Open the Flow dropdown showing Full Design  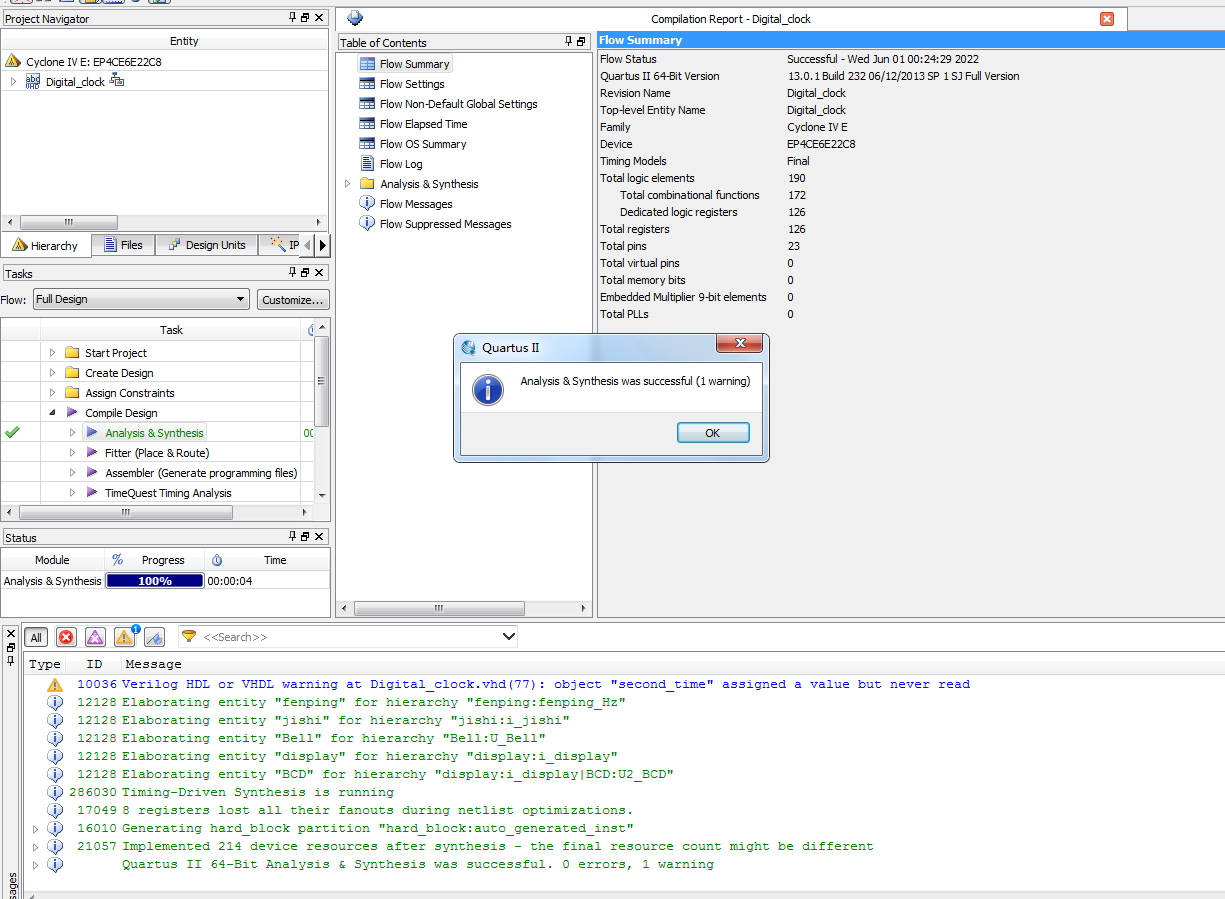(141, 299)
